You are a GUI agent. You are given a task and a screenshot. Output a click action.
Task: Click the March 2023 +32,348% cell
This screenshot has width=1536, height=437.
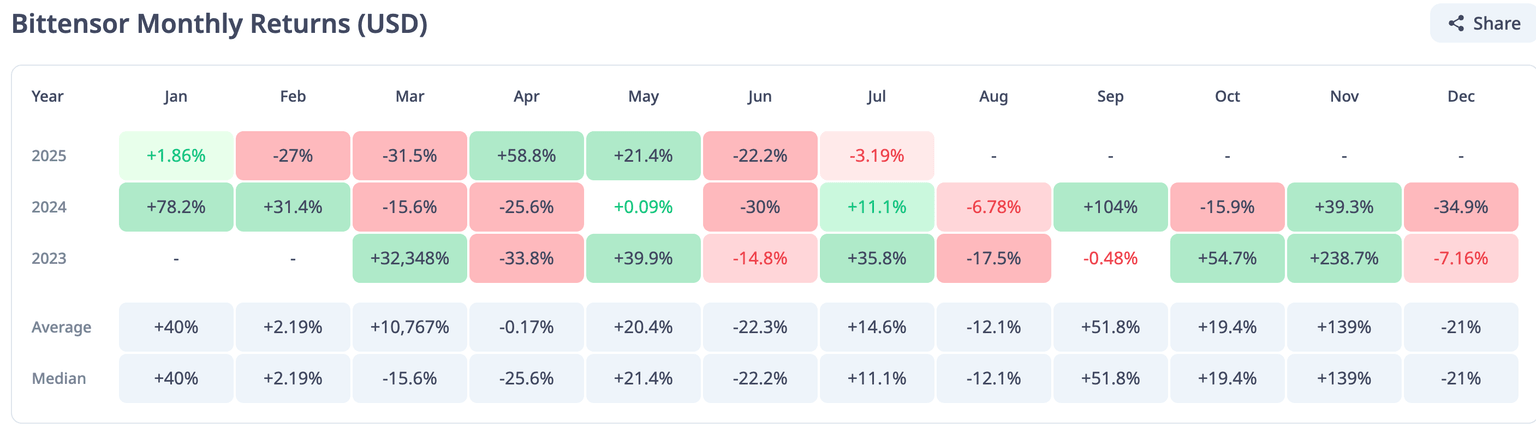click(x=409, y=258)
